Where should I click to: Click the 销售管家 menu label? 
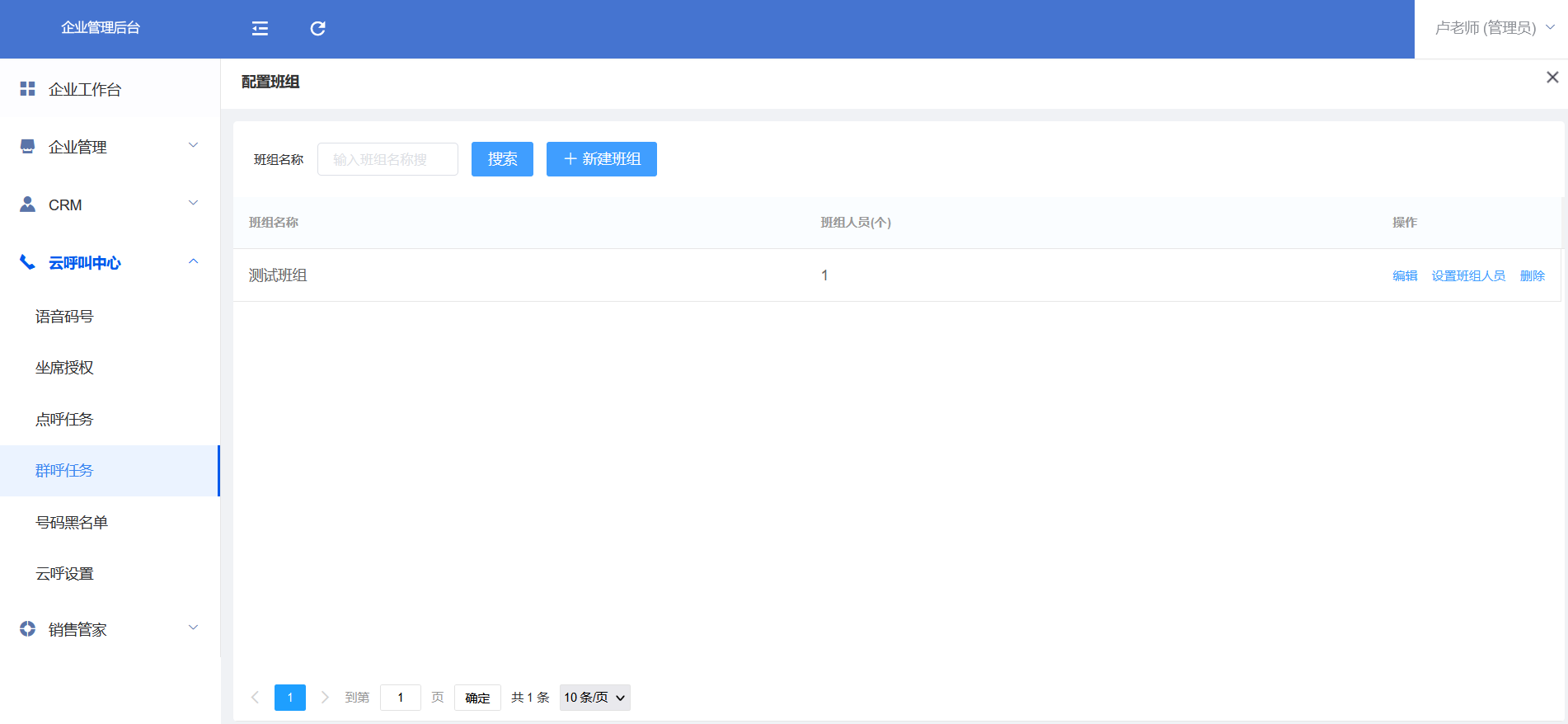(x=77, y=630)
